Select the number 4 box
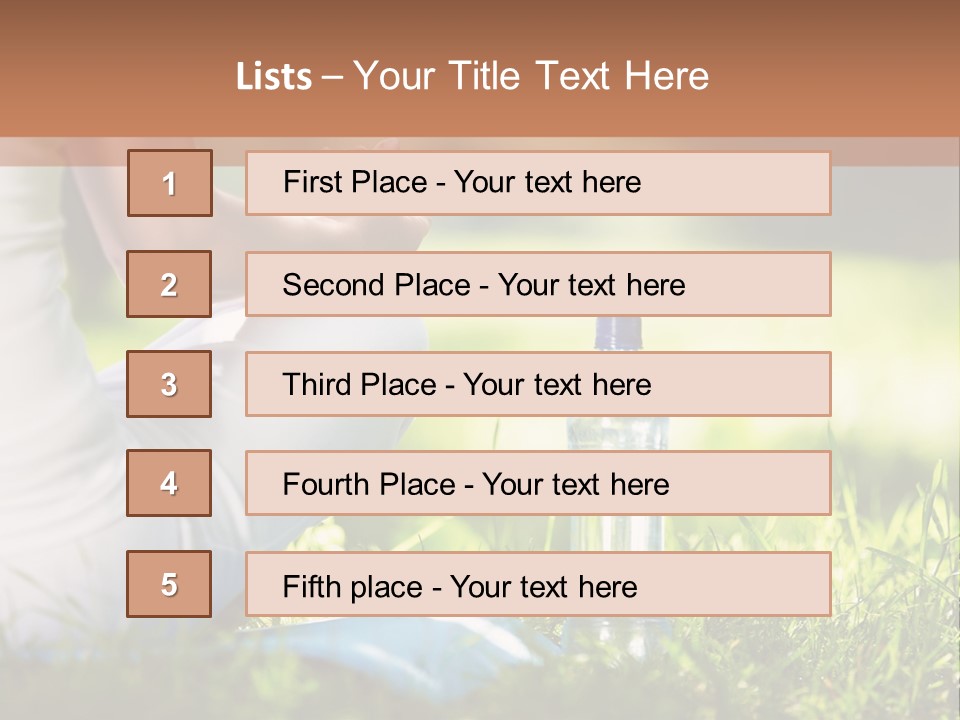The image size is (960, 720). 169,483
